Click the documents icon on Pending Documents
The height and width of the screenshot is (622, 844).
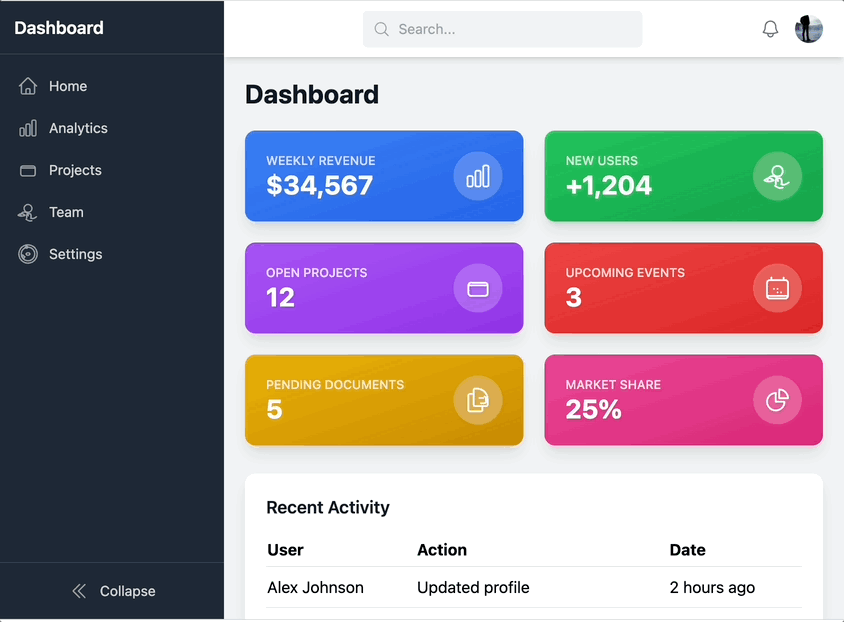pos(478,400)
